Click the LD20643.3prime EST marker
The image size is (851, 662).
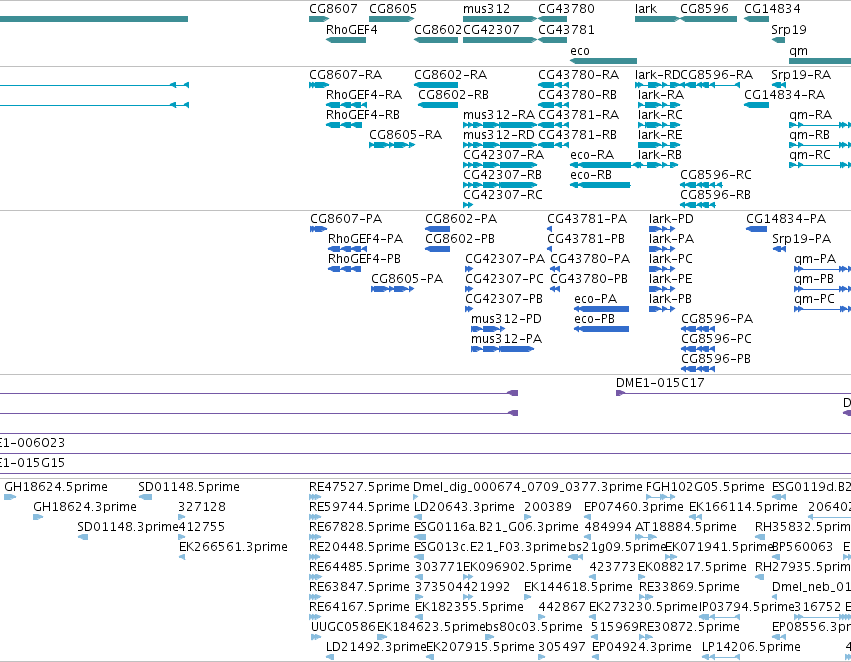(417, 517)
